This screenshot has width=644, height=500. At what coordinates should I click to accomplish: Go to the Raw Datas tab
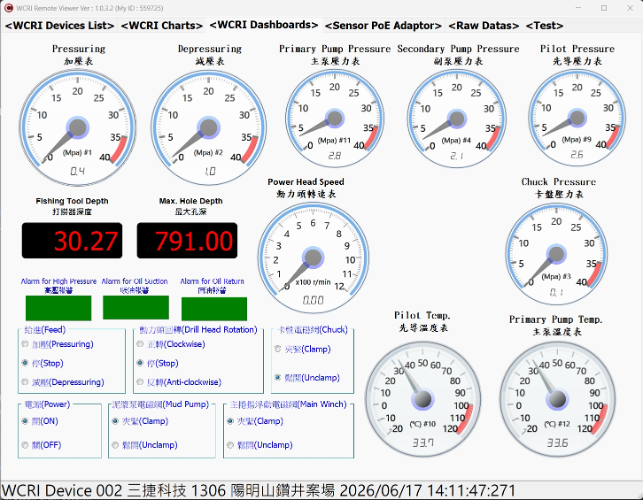[x=483, y=25]
